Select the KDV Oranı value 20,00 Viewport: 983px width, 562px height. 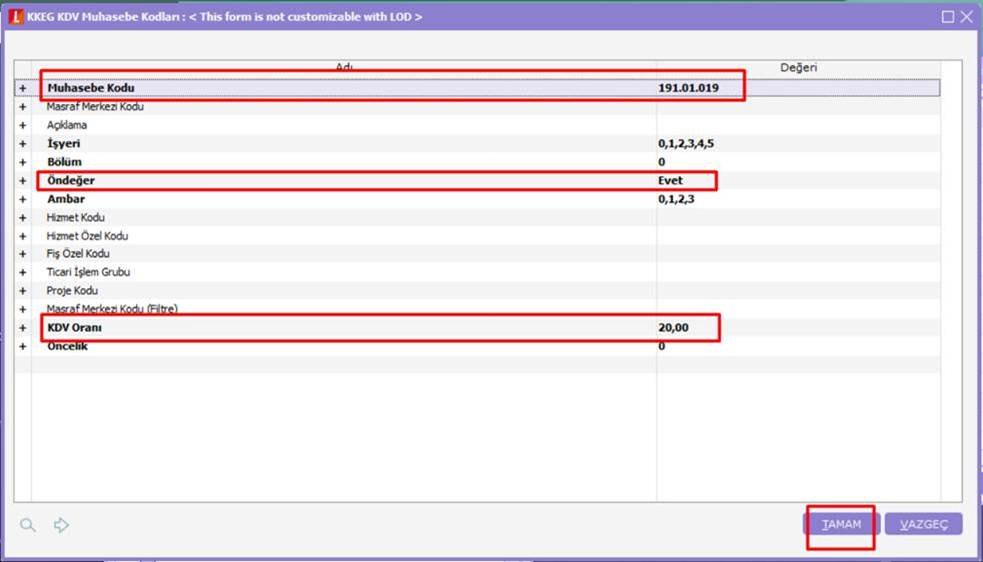click(673, 327)
